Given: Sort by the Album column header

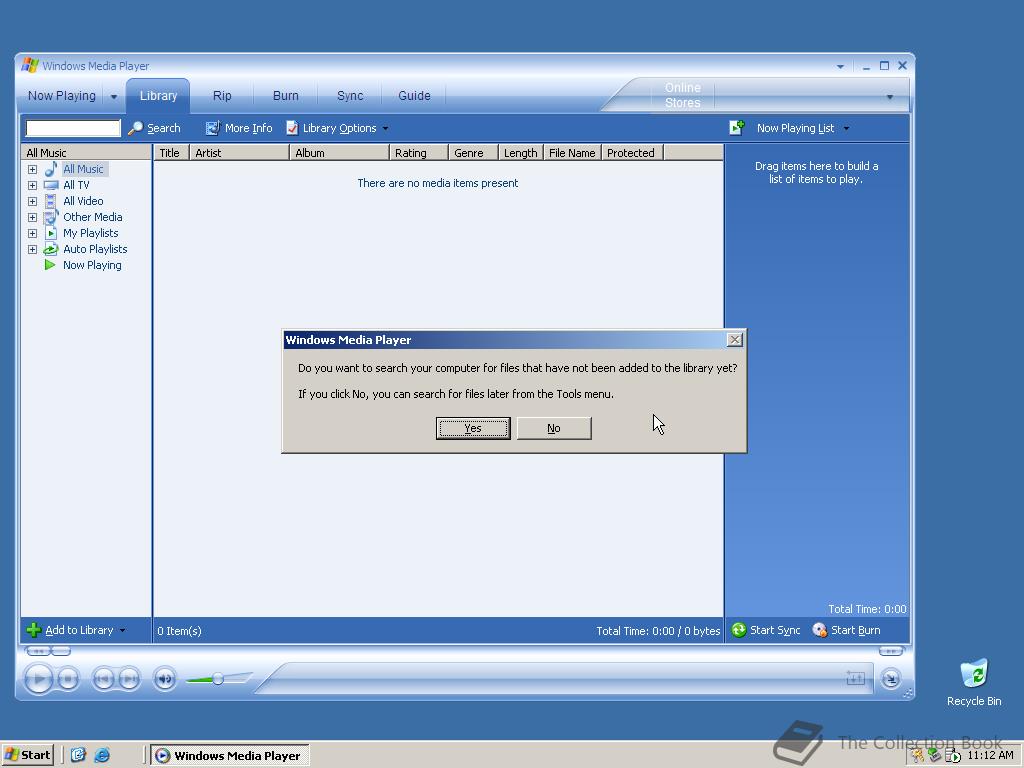Looking at the screenshot, I should pyautogui.click(x=339, y=153).
